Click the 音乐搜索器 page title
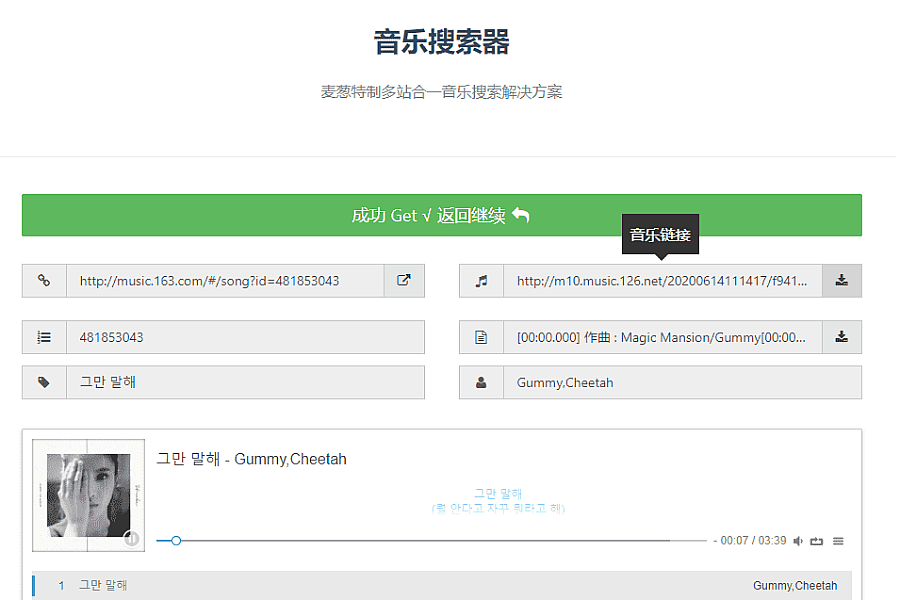 coord(441,42)
